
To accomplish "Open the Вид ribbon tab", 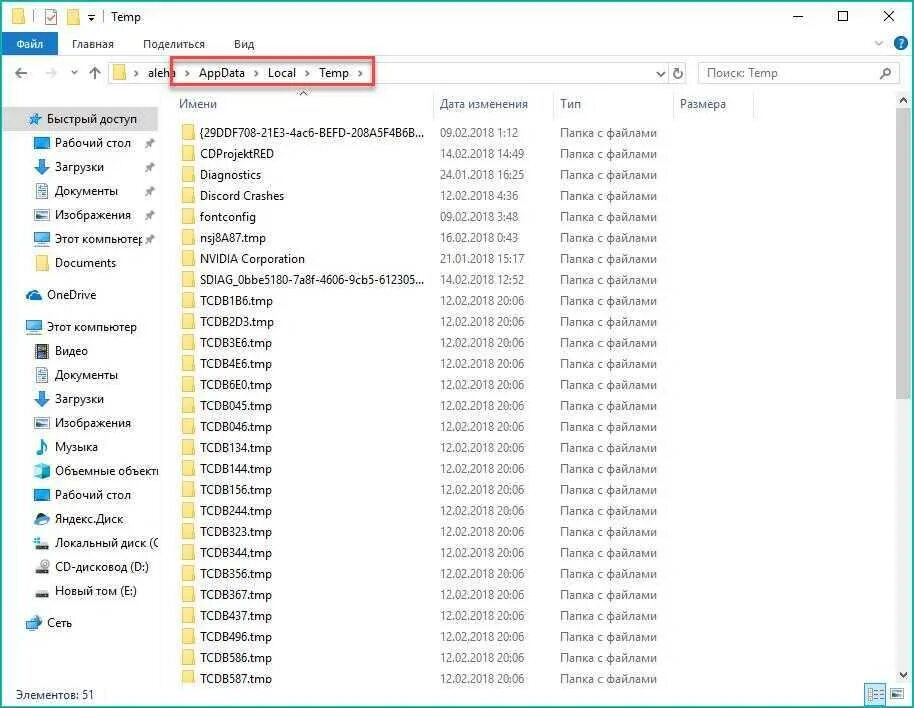I will click(244, 44).
